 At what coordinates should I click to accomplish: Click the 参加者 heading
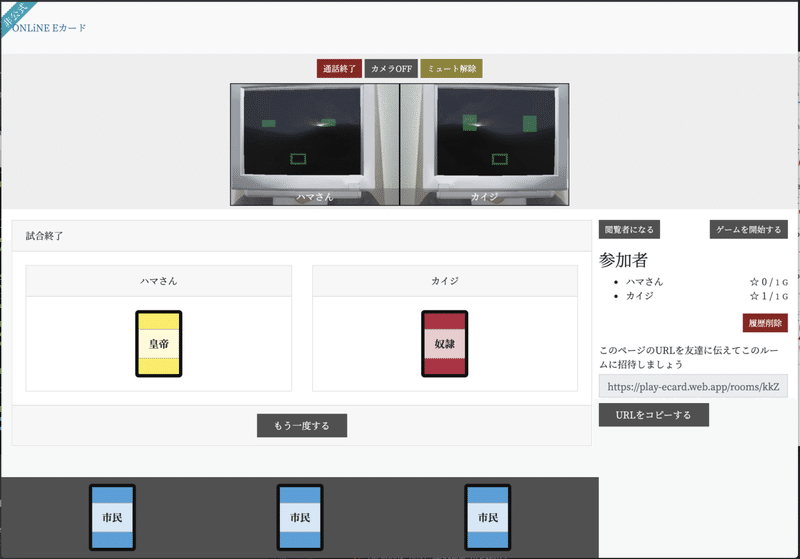pos(623,260)
